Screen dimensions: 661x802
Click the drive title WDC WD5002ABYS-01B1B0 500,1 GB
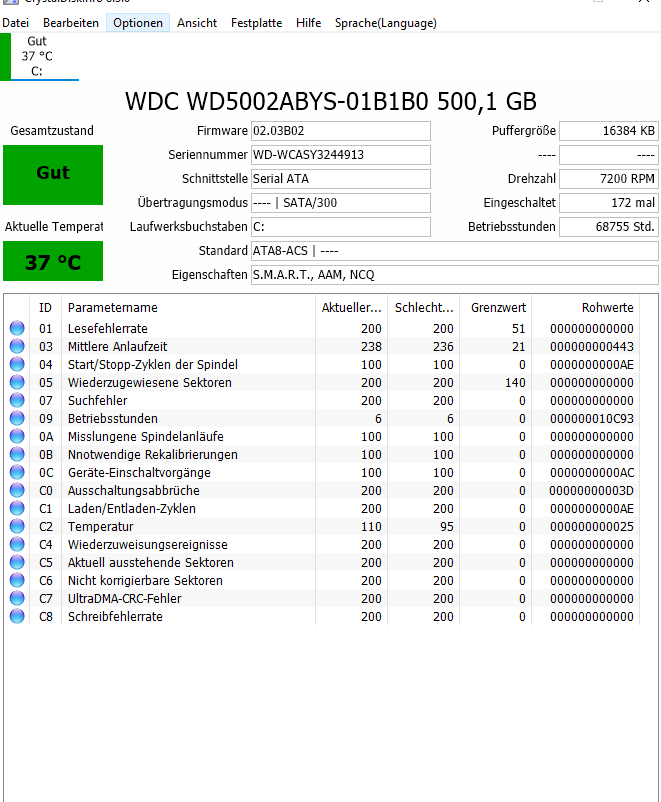[330, 101]
